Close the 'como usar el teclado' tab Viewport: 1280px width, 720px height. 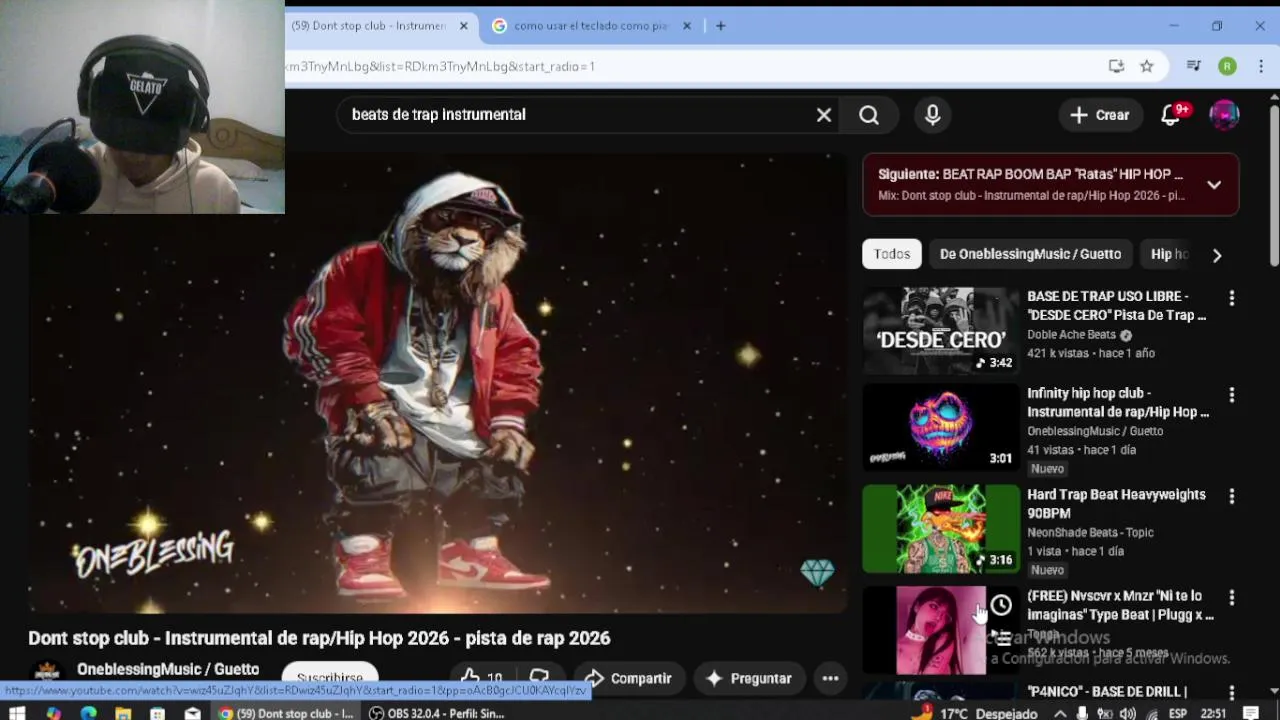point(686,26)
